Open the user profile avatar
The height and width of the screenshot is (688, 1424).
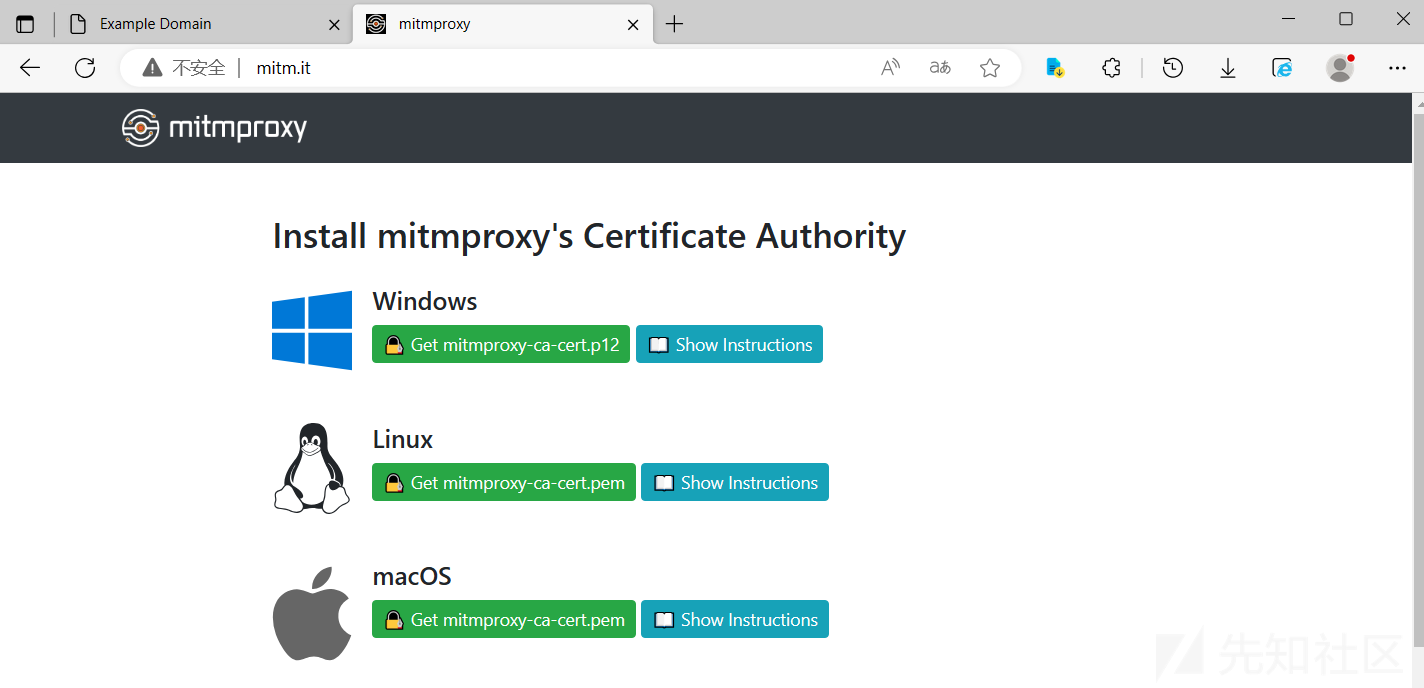point(1339,68)
